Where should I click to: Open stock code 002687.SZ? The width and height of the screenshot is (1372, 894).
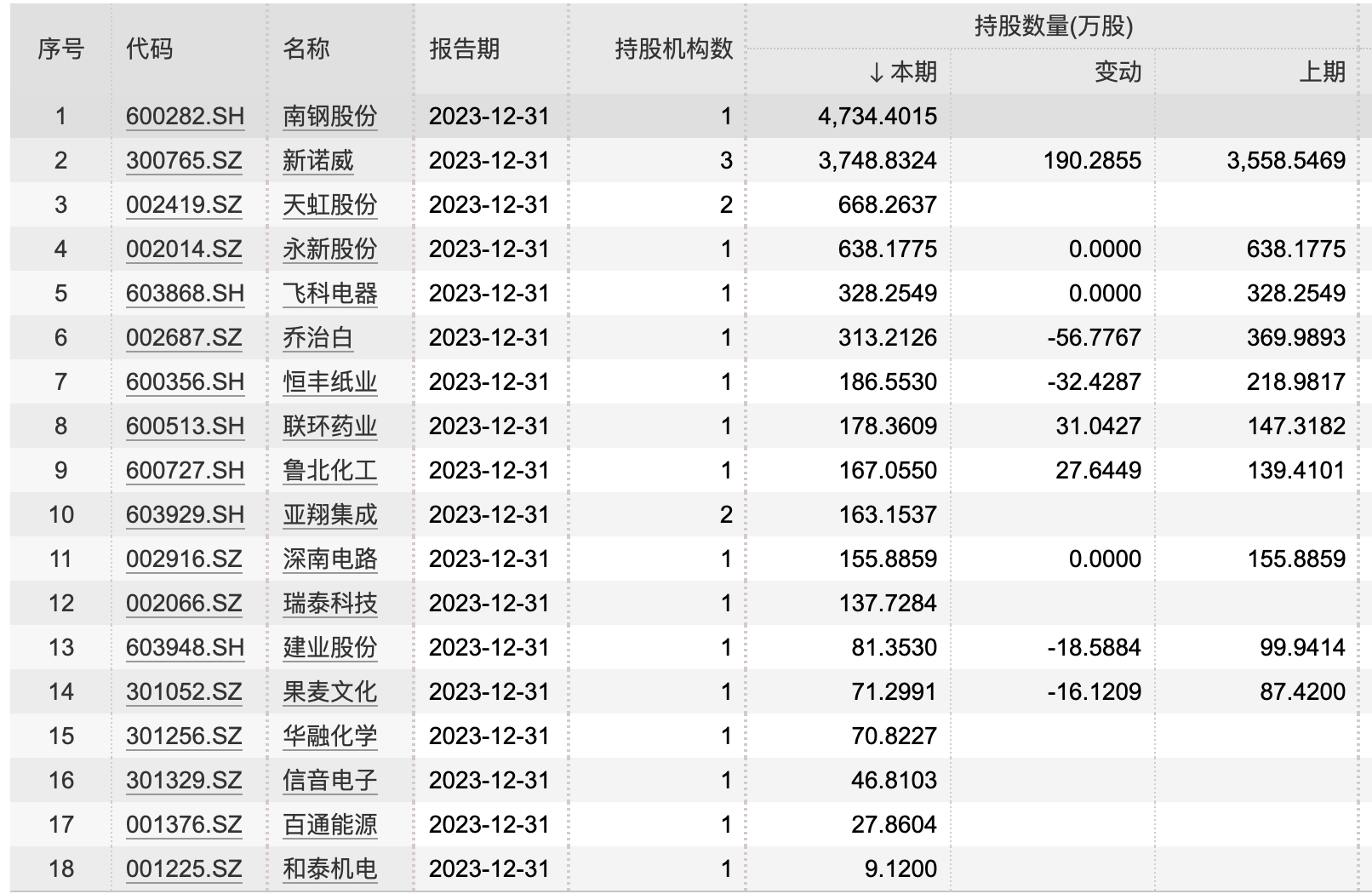click(x=184, y=338)
